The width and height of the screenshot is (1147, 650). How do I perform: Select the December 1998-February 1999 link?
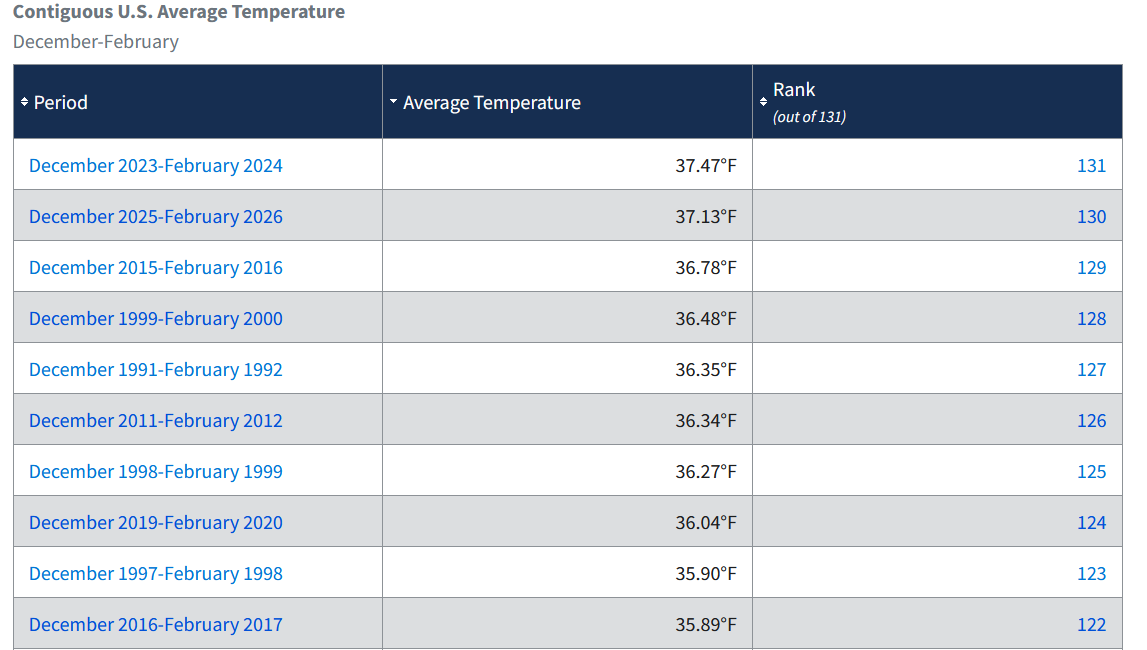tap(156, 472)
